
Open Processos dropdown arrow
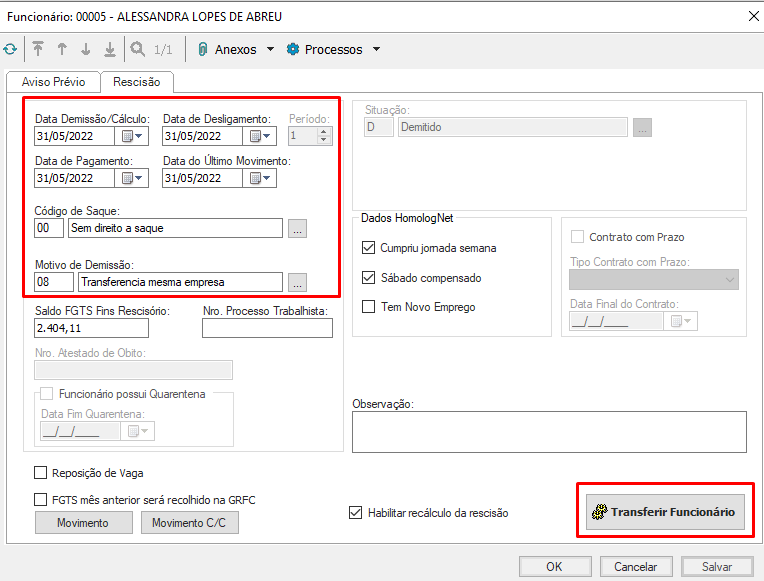click(x=376, y=49)
